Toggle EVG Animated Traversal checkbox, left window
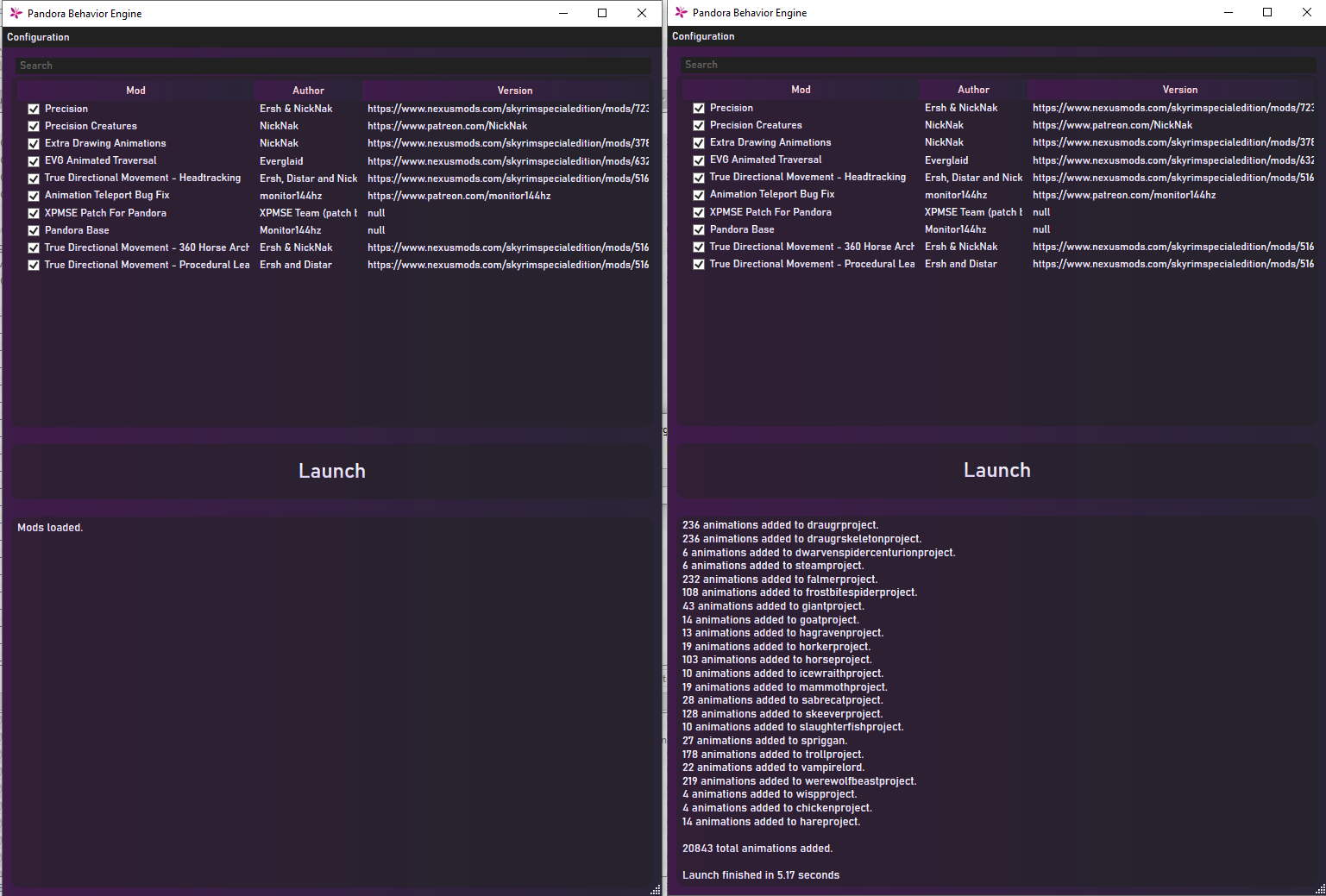 tap(34, 161)
